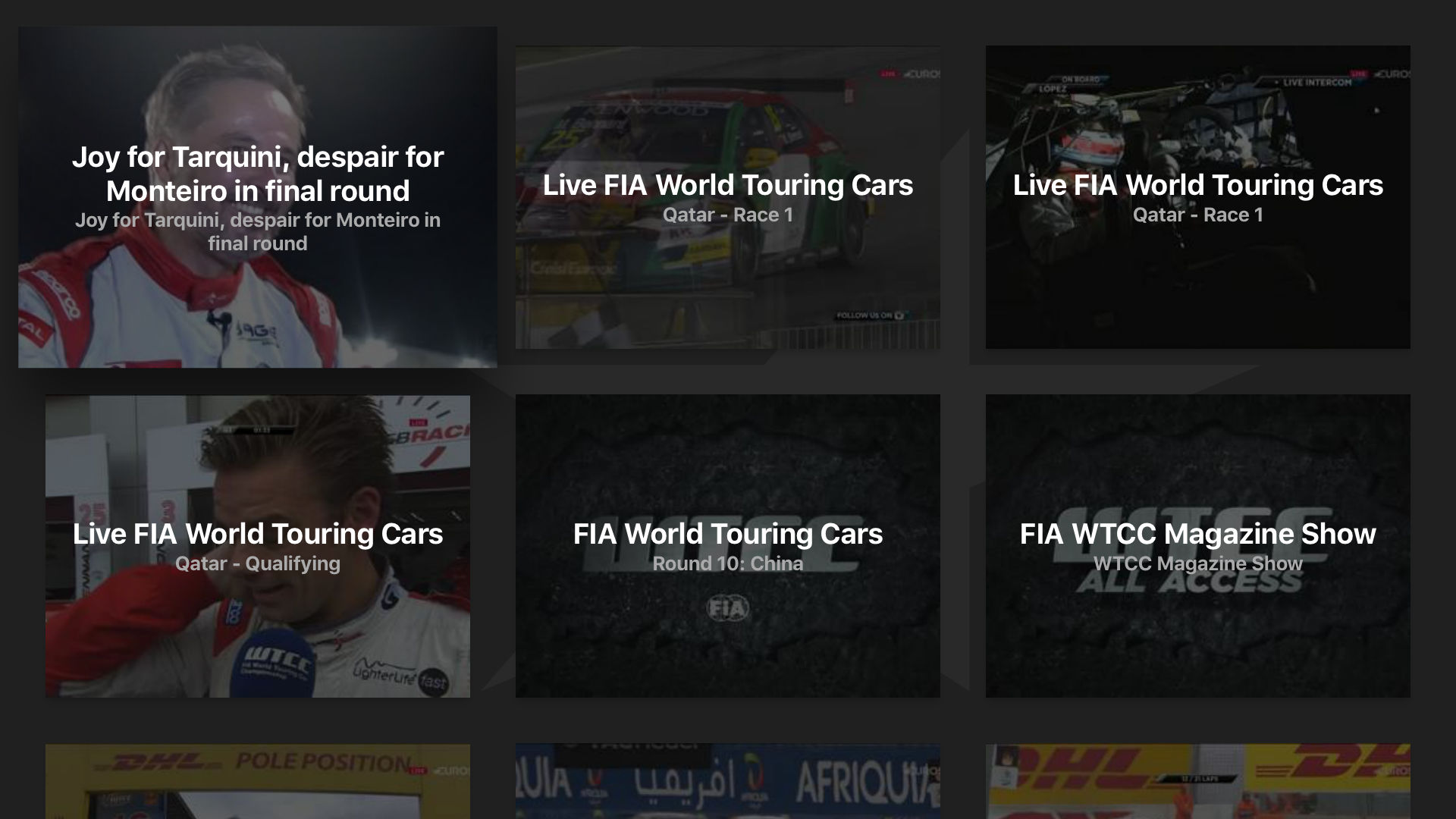
Task: Click the FIA logo on the China tile
Action: coord(727,608)
